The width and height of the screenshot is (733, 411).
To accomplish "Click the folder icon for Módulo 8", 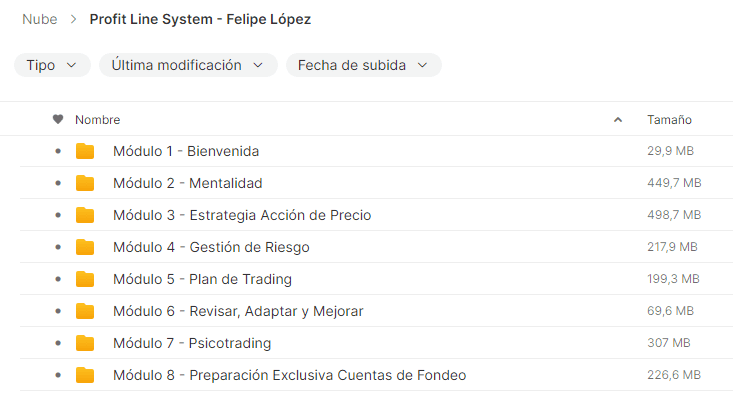I will click(x=85, y=375).
